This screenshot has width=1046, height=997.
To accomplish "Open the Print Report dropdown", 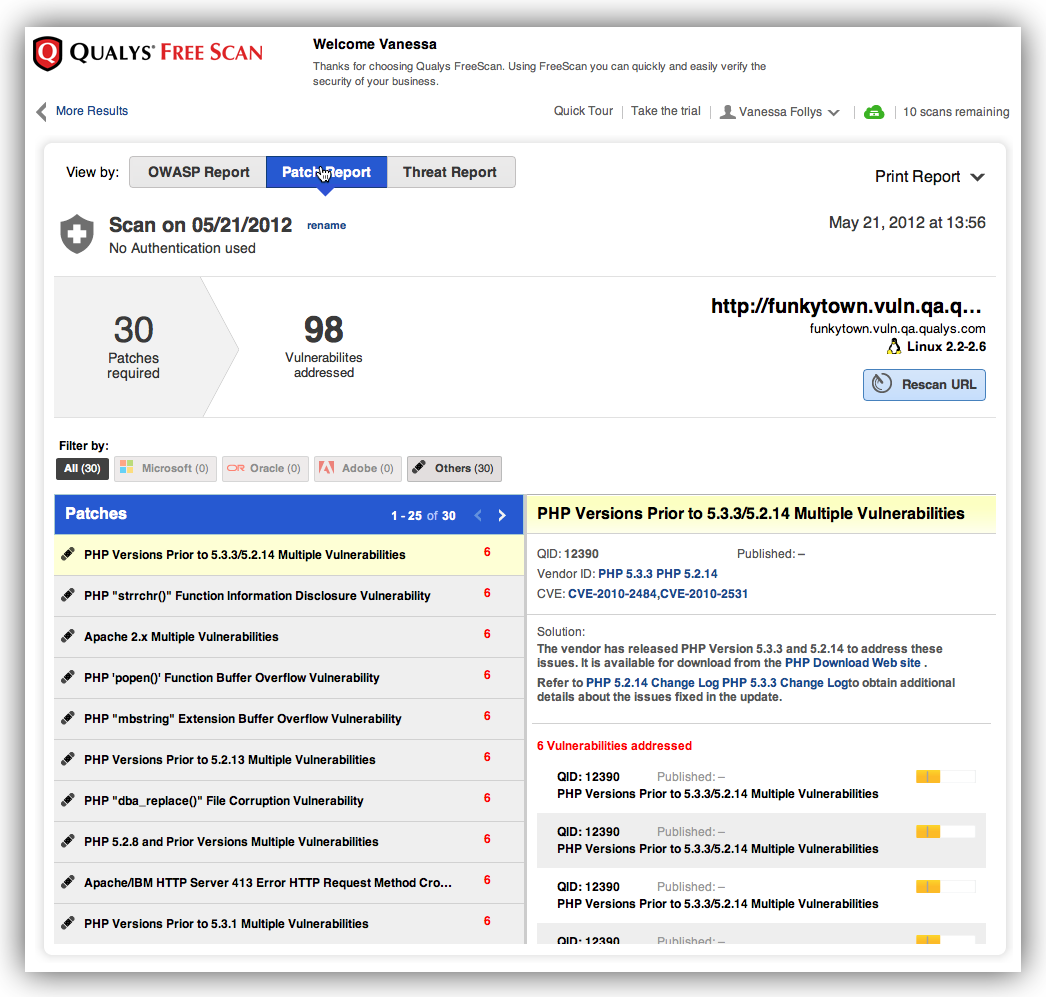I will pyautogui.click(x=929, y=177).
